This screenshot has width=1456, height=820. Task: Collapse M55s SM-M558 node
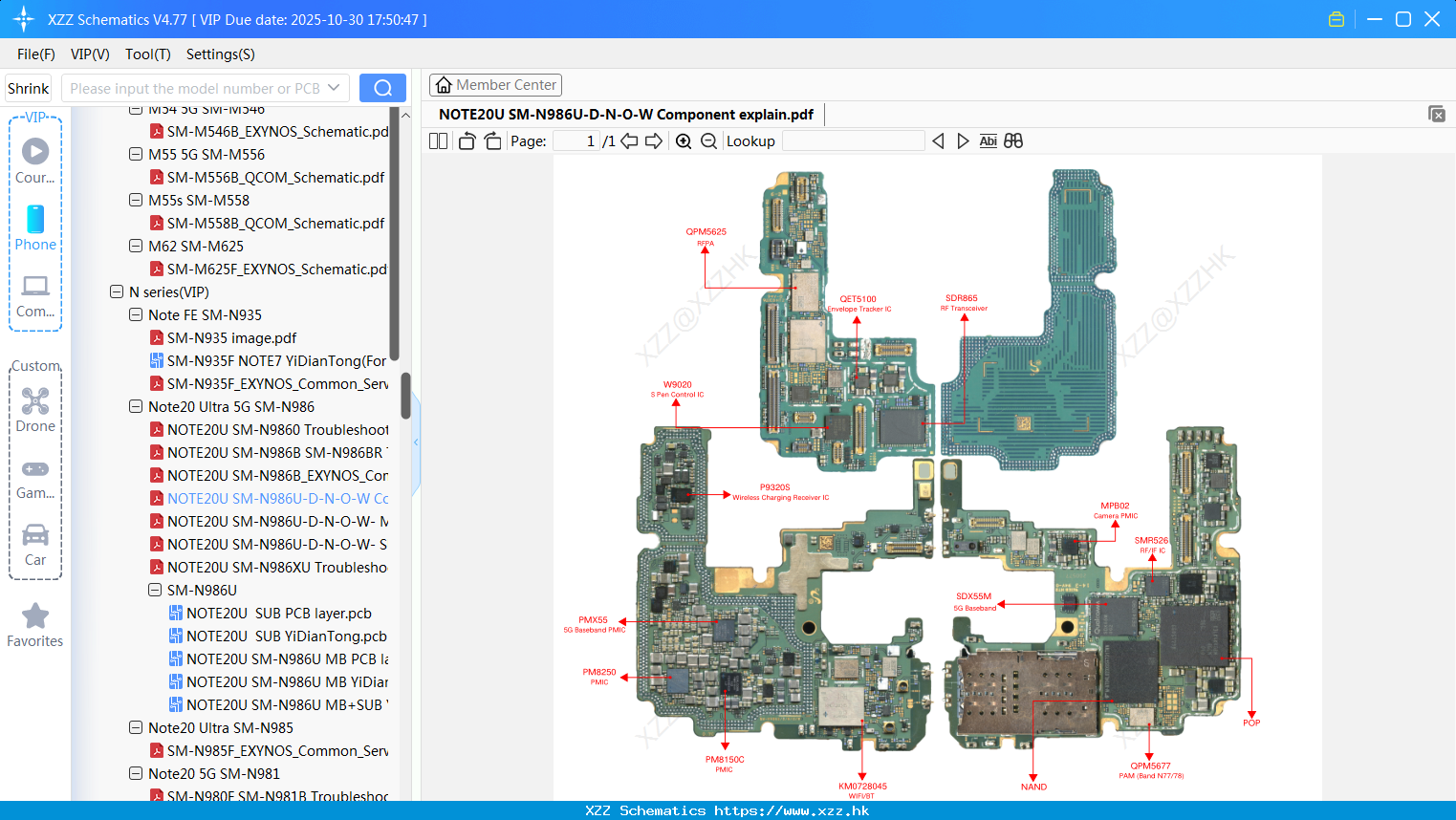136,200
